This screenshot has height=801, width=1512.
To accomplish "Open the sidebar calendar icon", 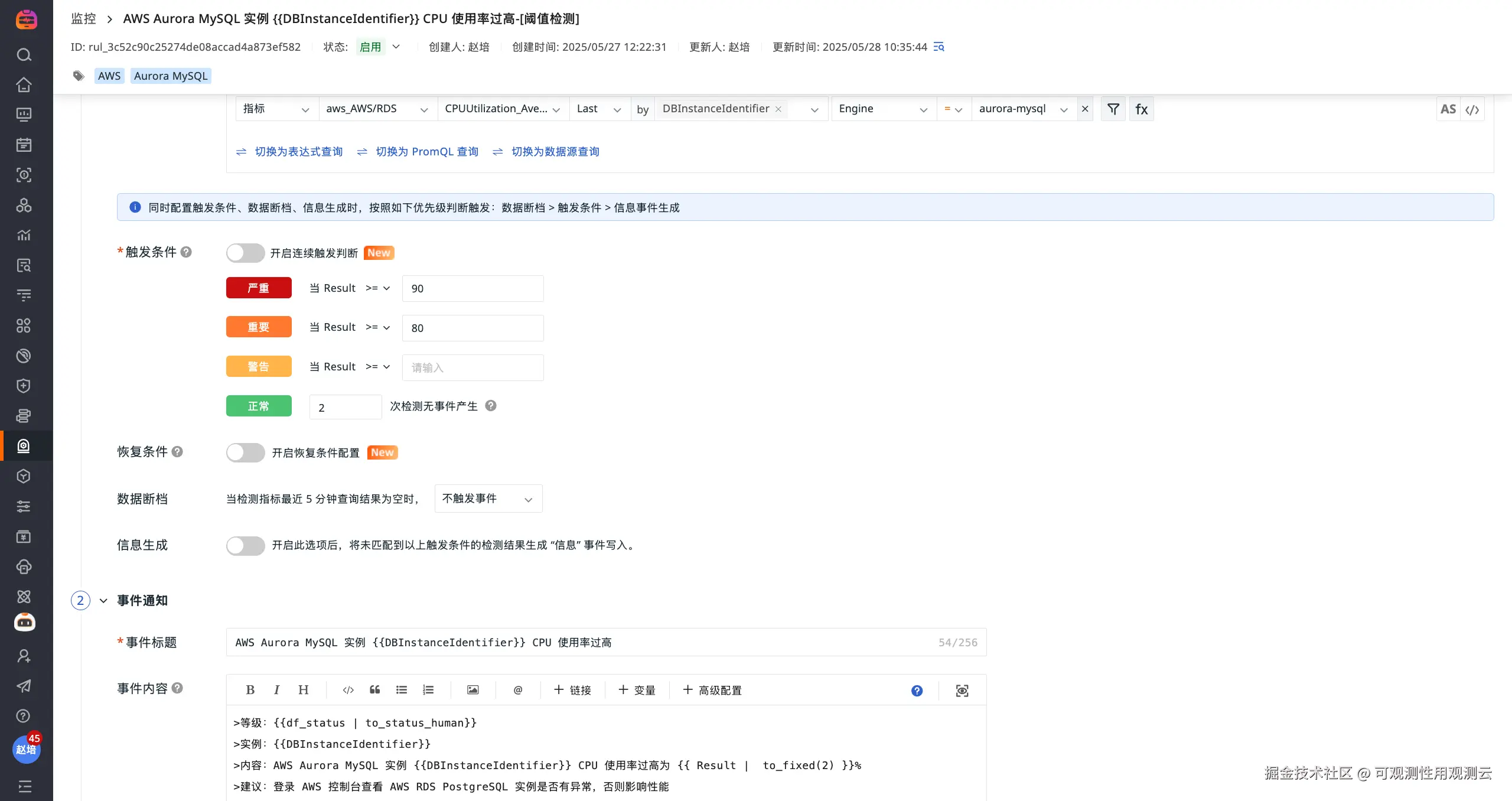I will coord(24,145).
